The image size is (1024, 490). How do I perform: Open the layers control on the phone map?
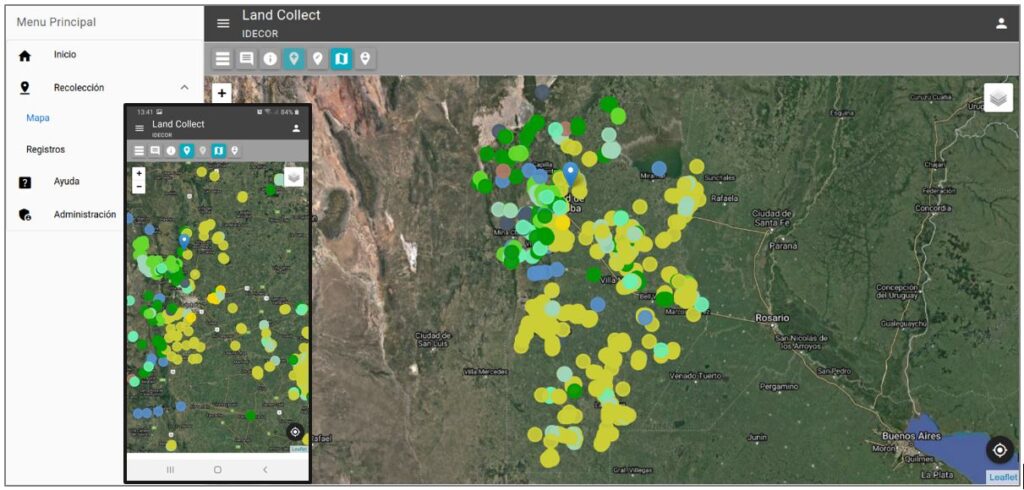[x=294, y=177]
